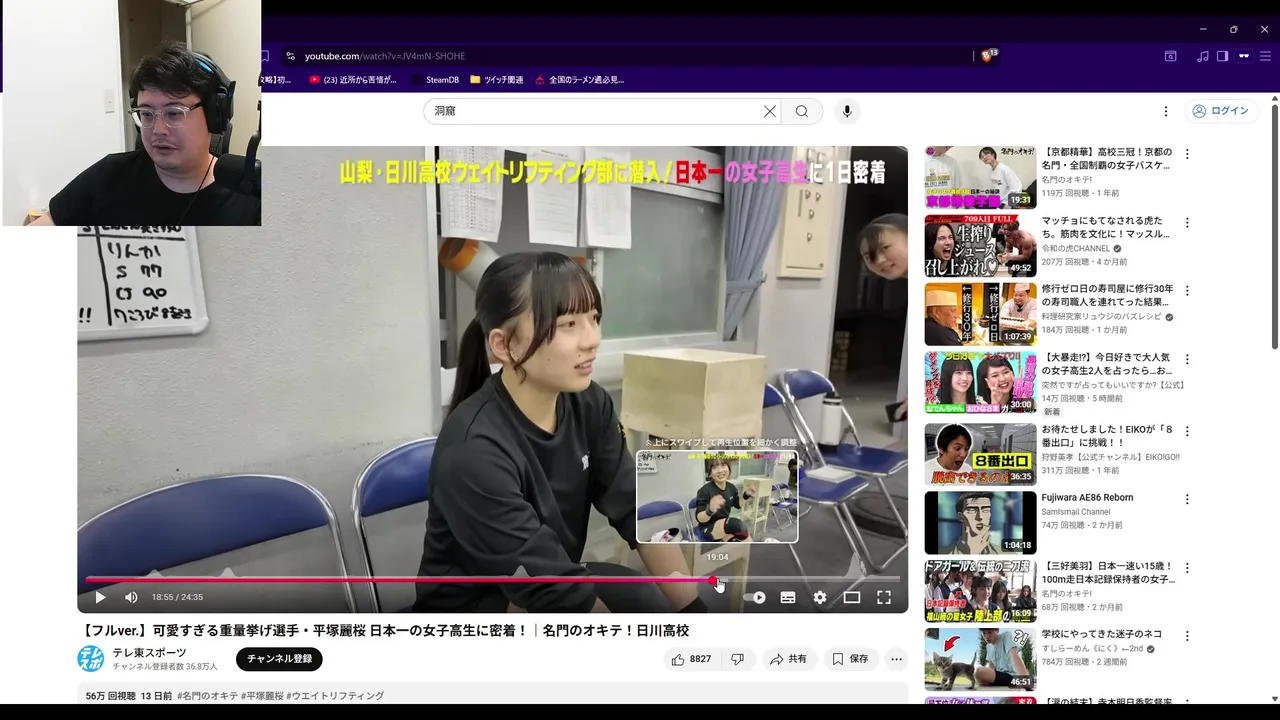This screenshot has width=1280, height=720.
Task: Click the red video progress bar scrubber
Action: click(713, 580)
